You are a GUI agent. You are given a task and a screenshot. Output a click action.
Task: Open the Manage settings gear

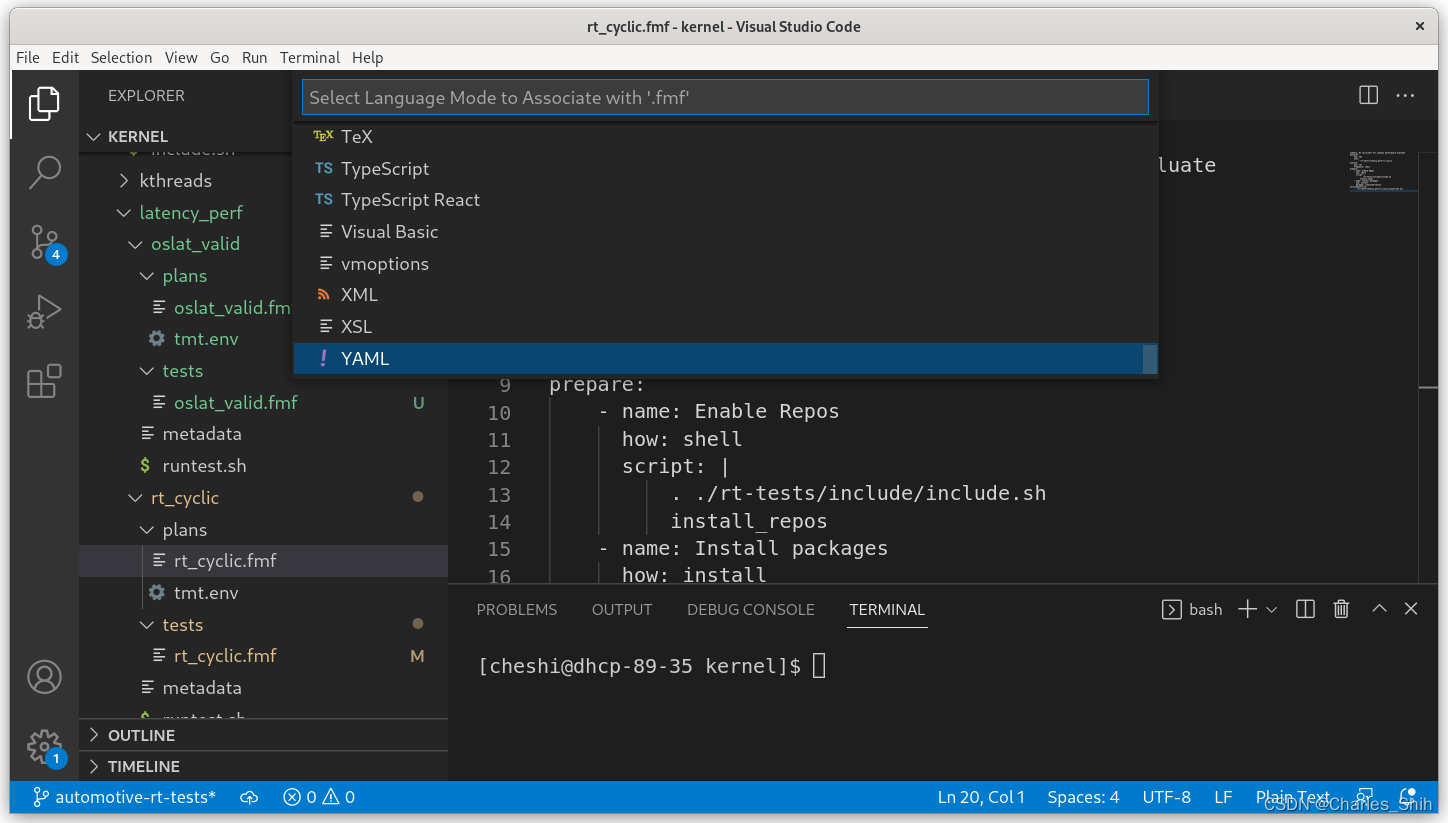(44, 747)
